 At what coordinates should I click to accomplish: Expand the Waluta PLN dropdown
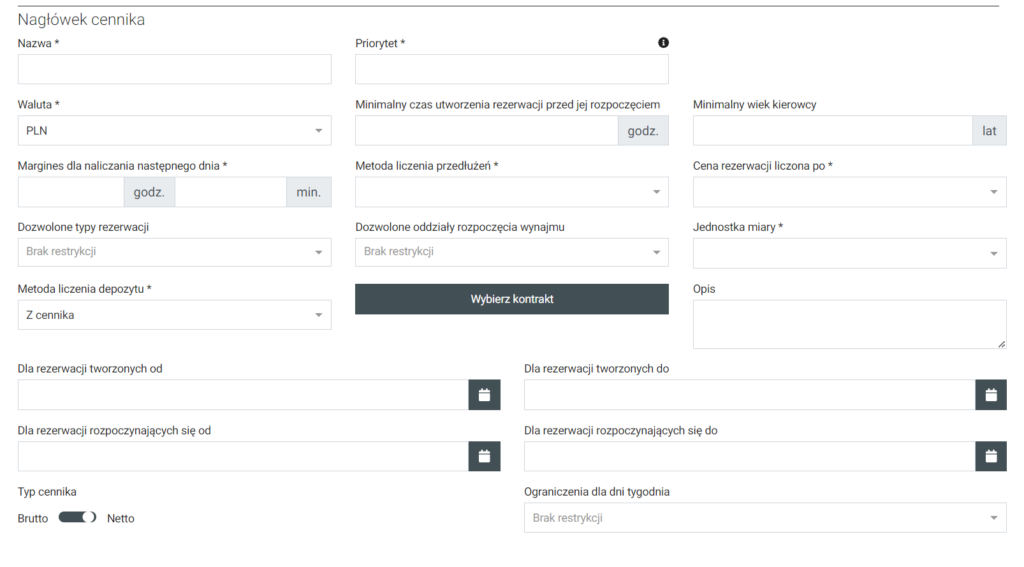click(x=174, y=130)
